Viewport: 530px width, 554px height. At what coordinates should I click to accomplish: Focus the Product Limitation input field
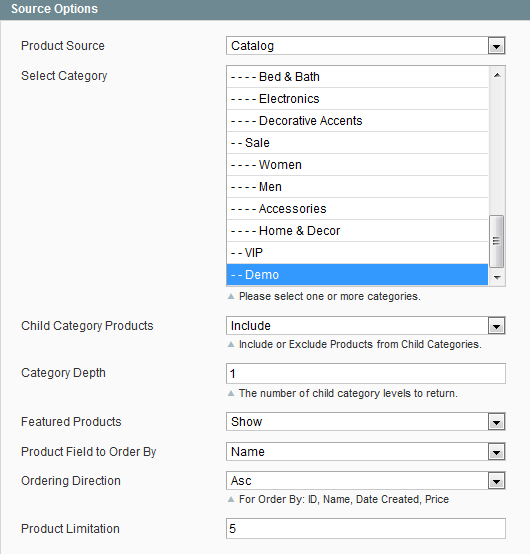366,529
